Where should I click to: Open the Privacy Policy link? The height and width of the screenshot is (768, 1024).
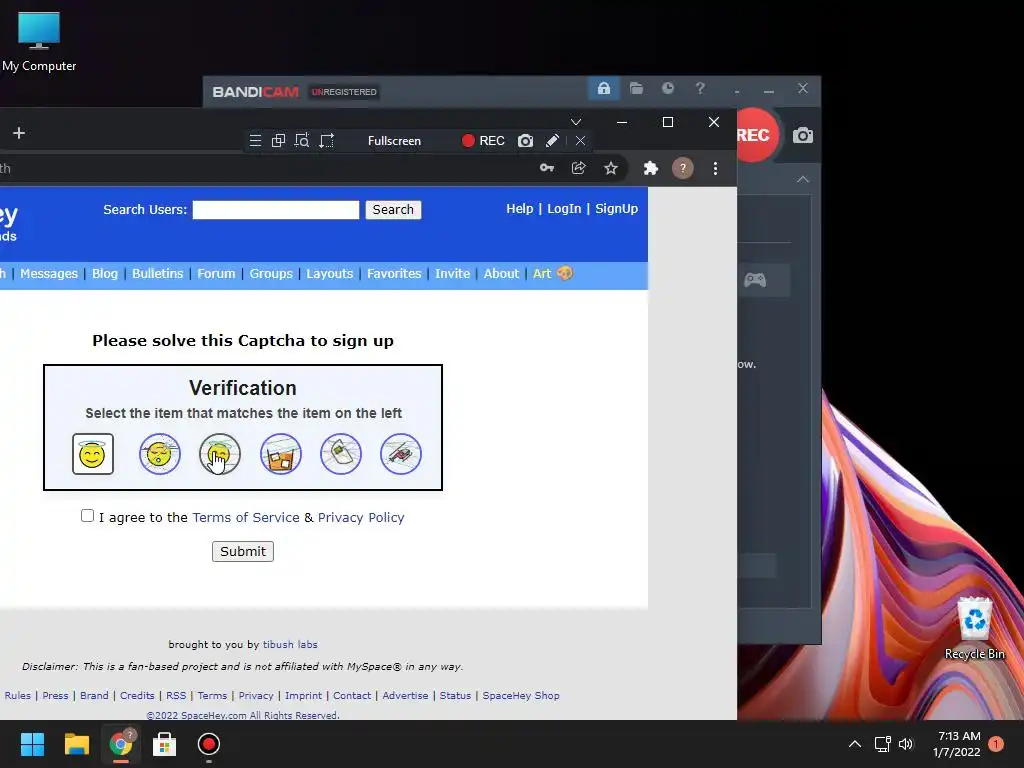pos(361,517)
